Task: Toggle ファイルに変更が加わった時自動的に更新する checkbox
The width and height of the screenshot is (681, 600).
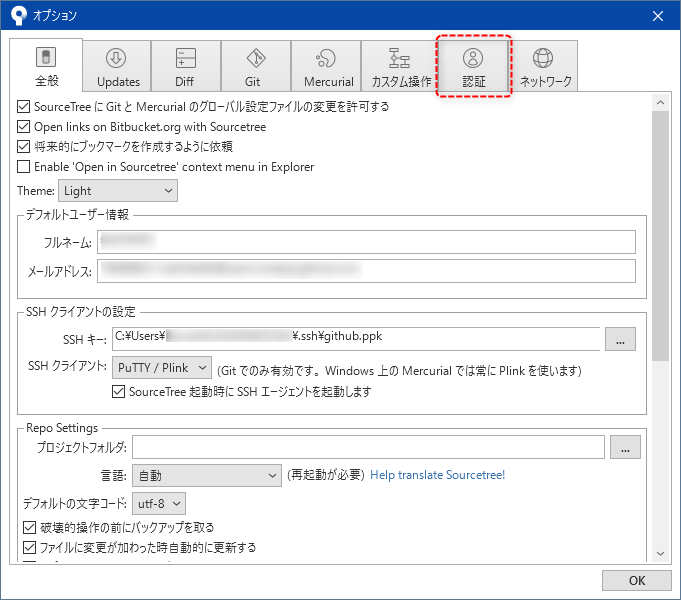Action: [29, 547]
